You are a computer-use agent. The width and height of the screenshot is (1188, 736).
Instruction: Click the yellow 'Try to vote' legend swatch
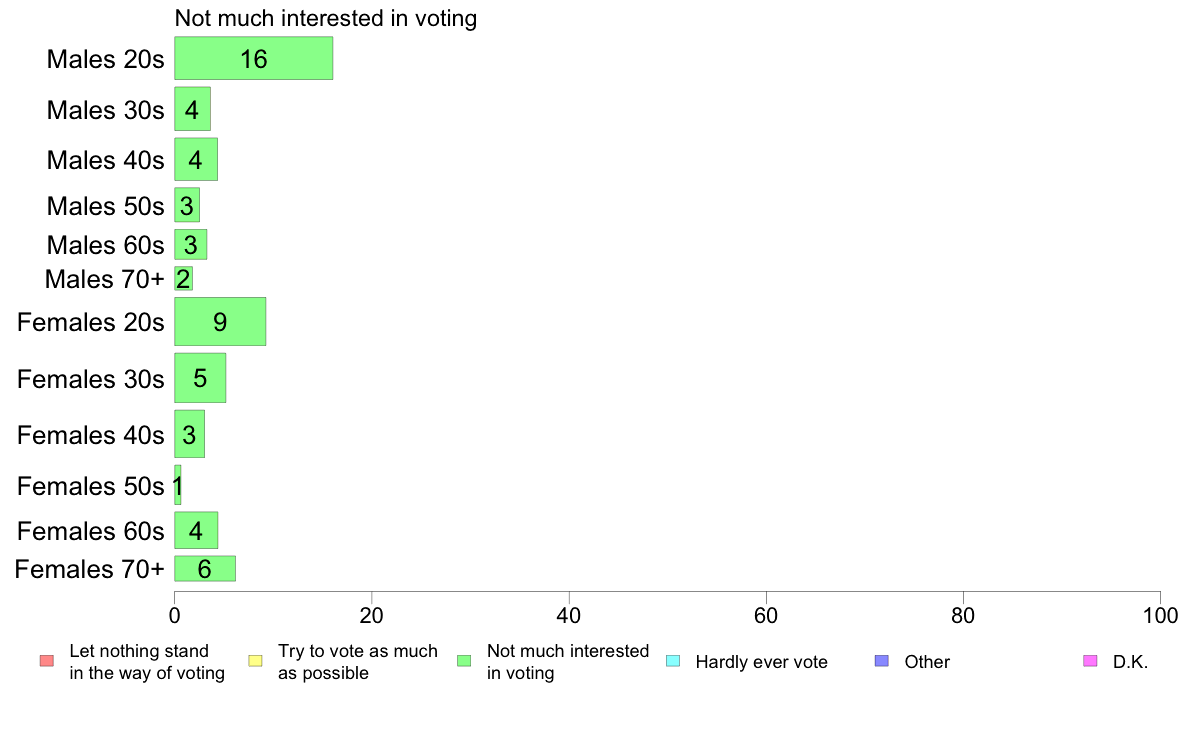pyautogui.click(x=255, y=661)
